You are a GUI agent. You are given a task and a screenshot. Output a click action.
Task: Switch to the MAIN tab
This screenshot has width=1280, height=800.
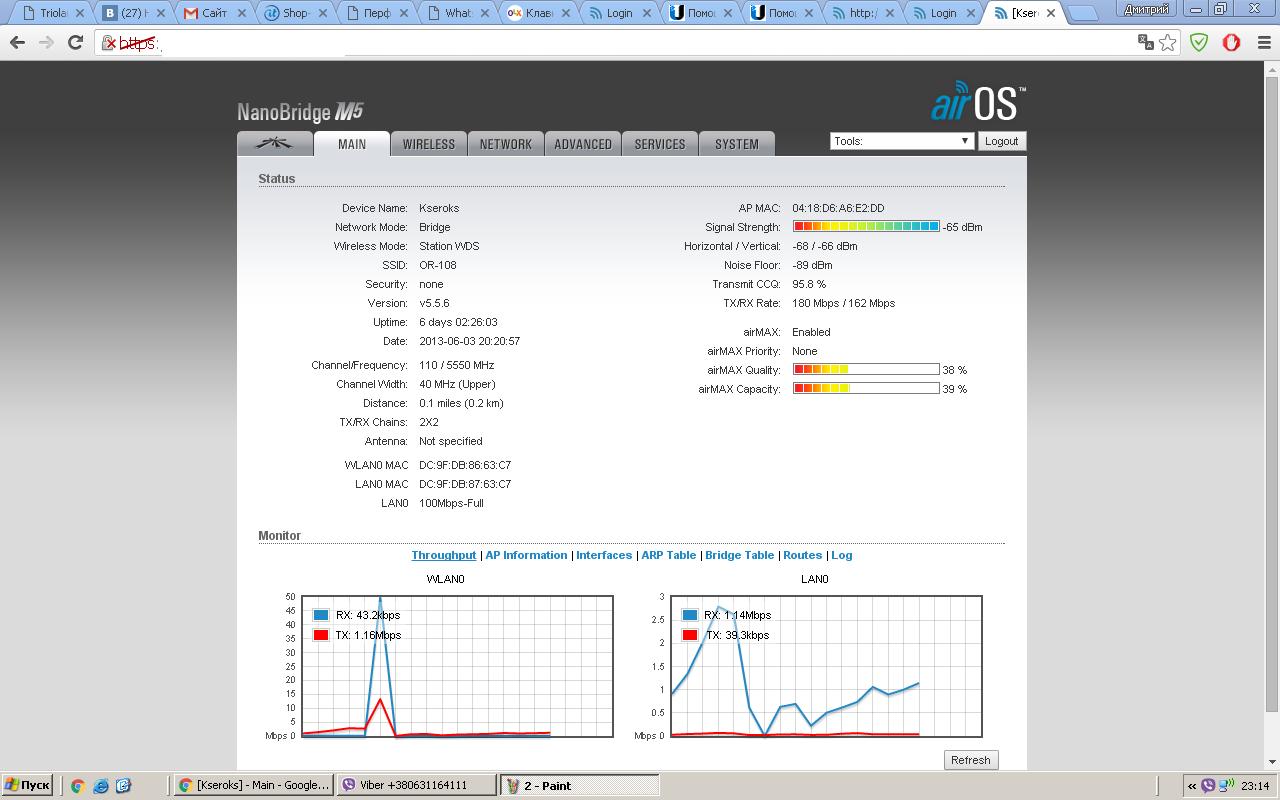pos(352,144)
